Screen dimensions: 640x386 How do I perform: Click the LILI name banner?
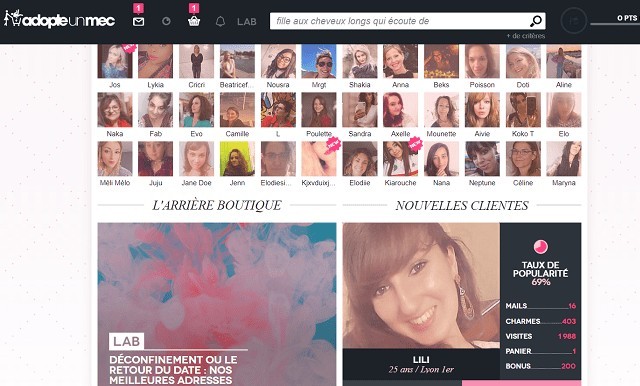click(x=421, y=359)
